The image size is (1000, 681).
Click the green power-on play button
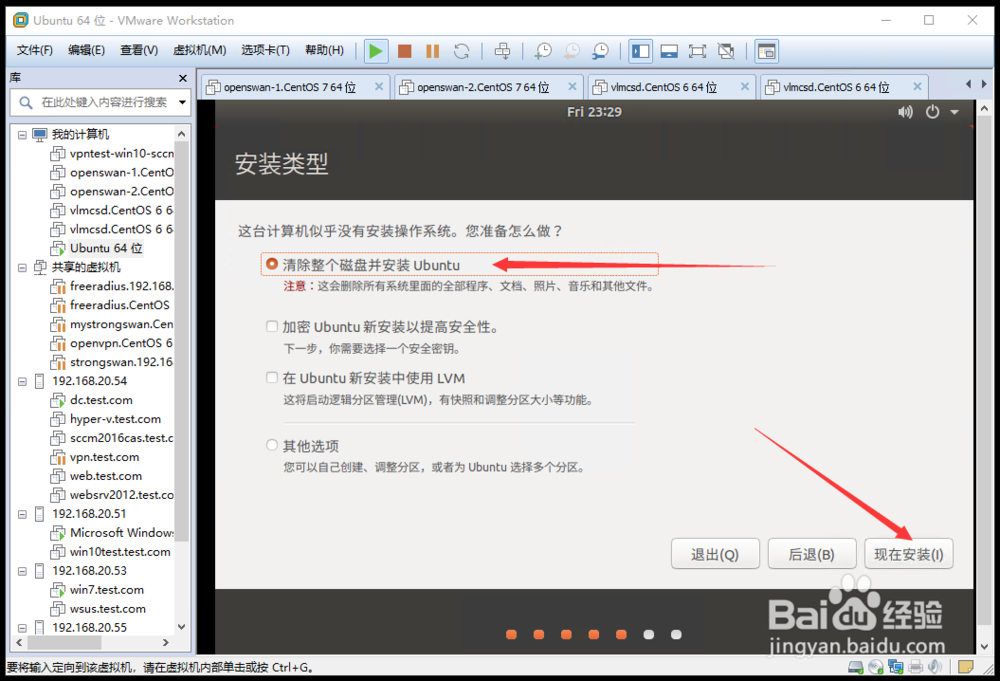(x=376, y=51)
